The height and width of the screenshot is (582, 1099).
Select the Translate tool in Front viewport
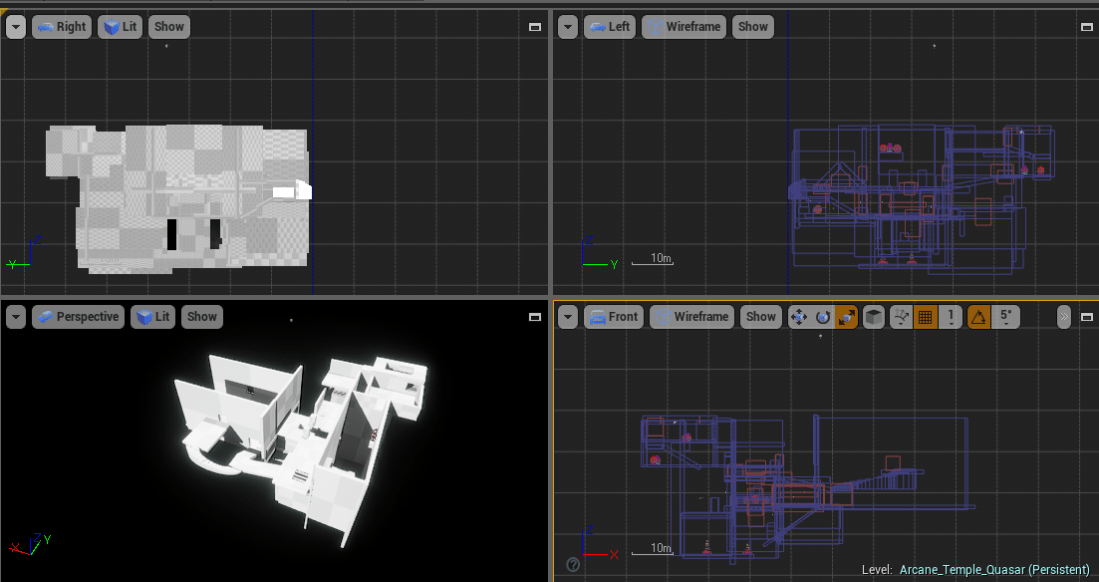[799, 316]
